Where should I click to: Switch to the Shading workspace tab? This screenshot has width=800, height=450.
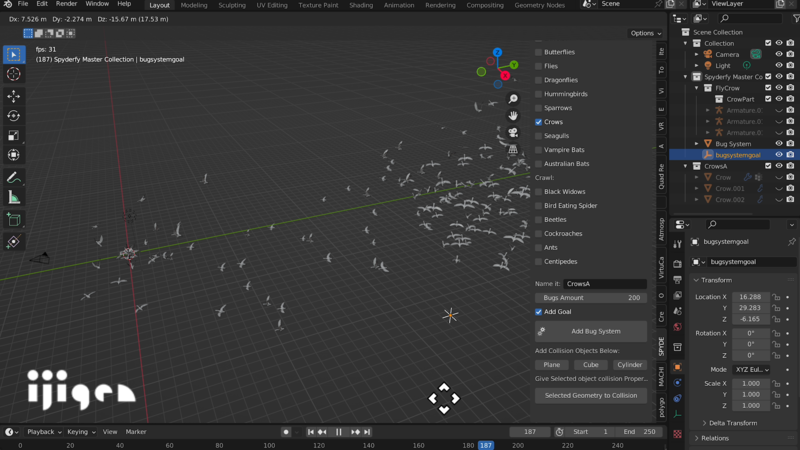point(361,5)
